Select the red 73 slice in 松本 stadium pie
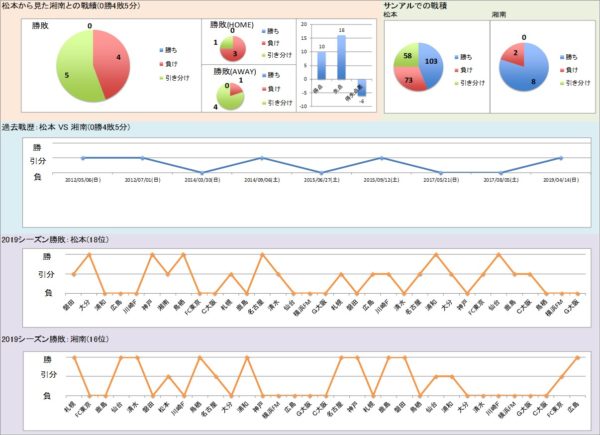Image resolution: width=600 pixels, height=435 pixels. tap(412, 81)
